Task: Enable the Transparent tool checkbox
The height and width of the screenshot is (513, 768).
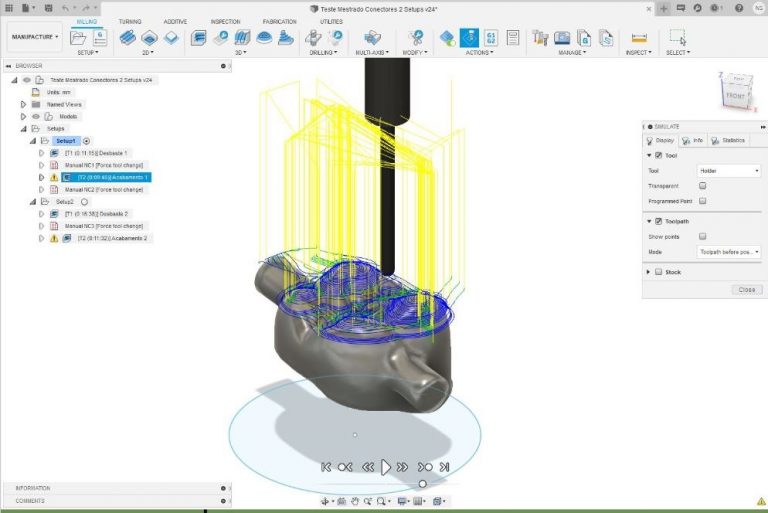Action: click(703, 186)
